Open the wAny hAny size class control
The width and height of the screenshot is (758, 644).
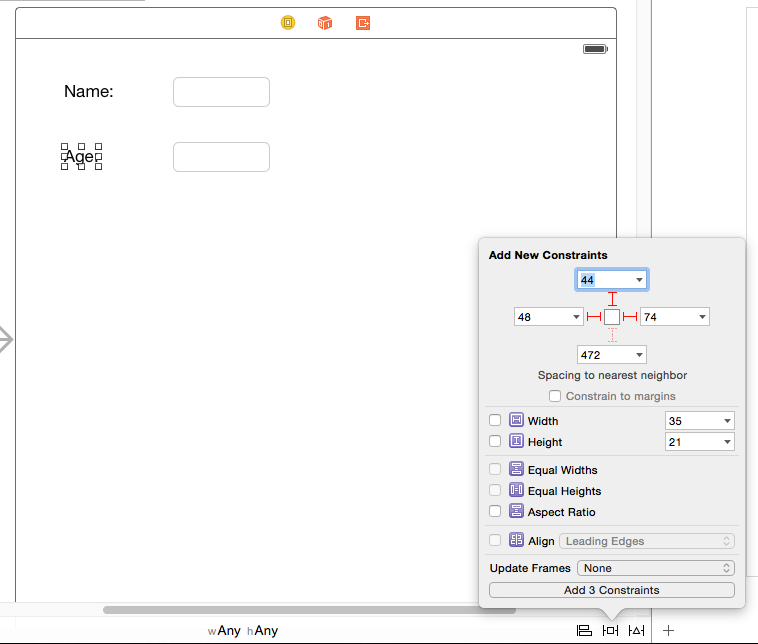point(242,631)
